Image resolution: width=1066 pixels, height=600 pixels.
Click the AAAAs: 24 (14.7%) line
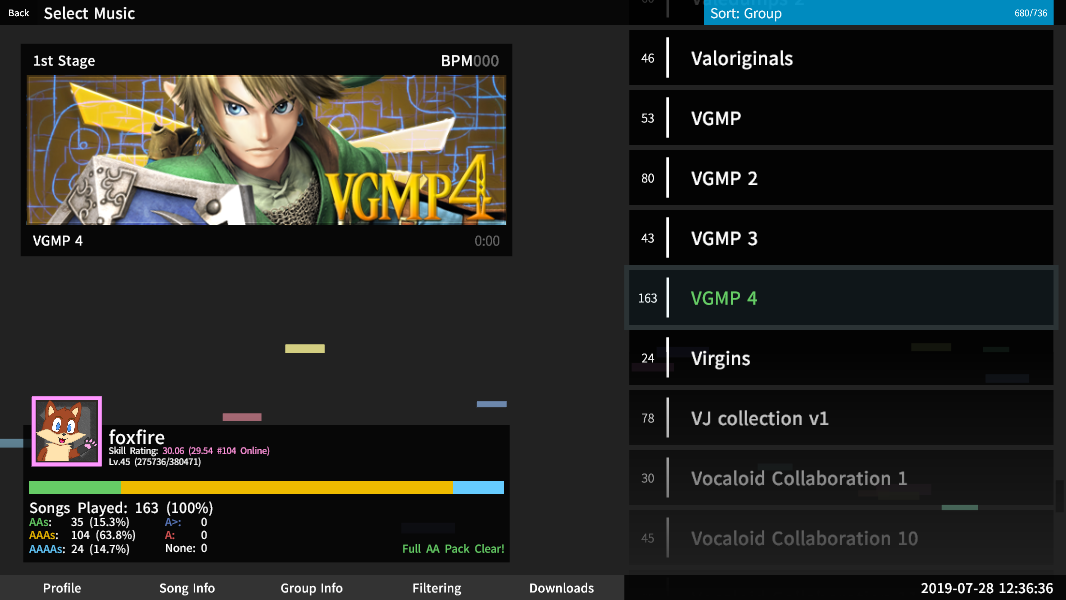[x=80, y=548]
